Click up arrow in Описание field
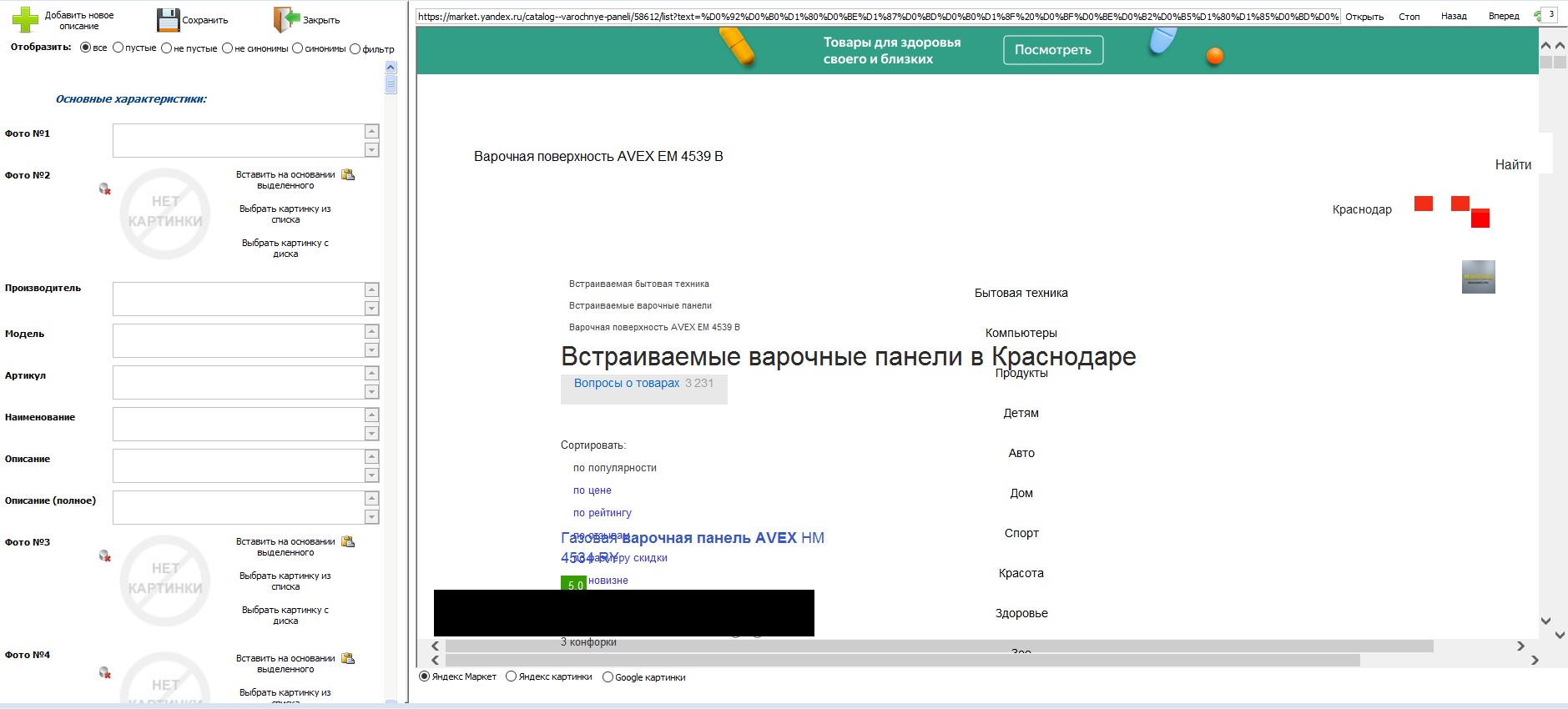Viewport: 1568px width, 709px height. click(x=372, y=457)
